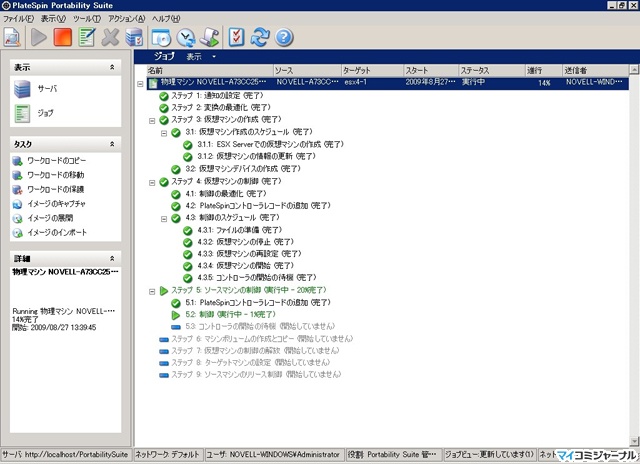Click scrollbar down arrow in job list

coord(633,441)
